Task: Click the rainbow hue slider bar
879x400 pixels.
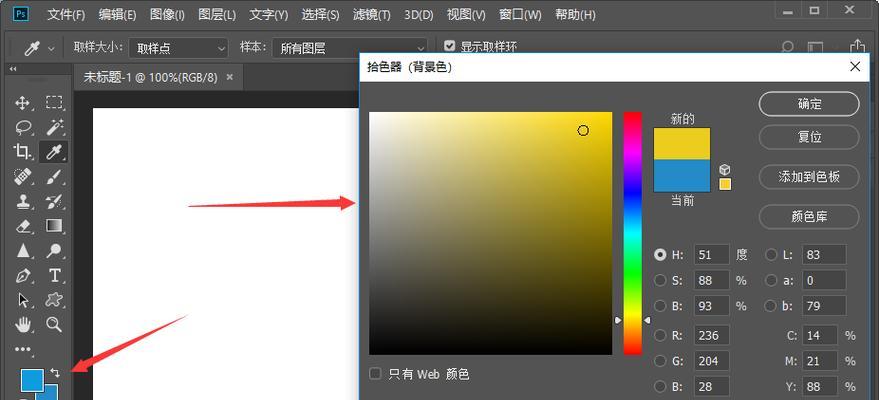Action: [x=632, y=233]
